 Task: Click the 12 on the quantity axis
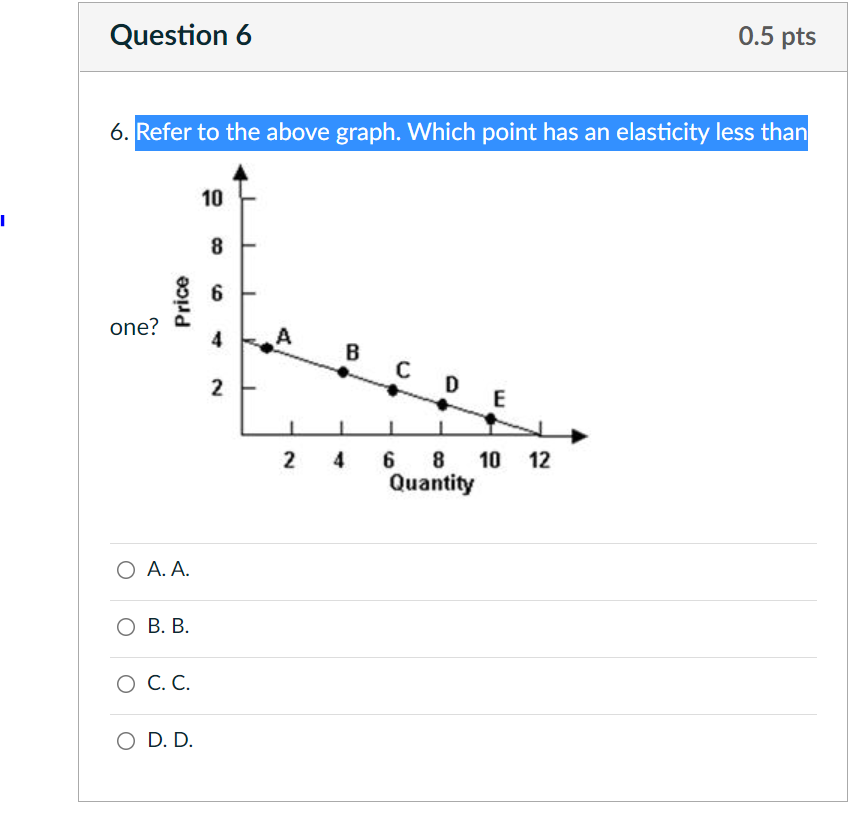coord(538,461)
